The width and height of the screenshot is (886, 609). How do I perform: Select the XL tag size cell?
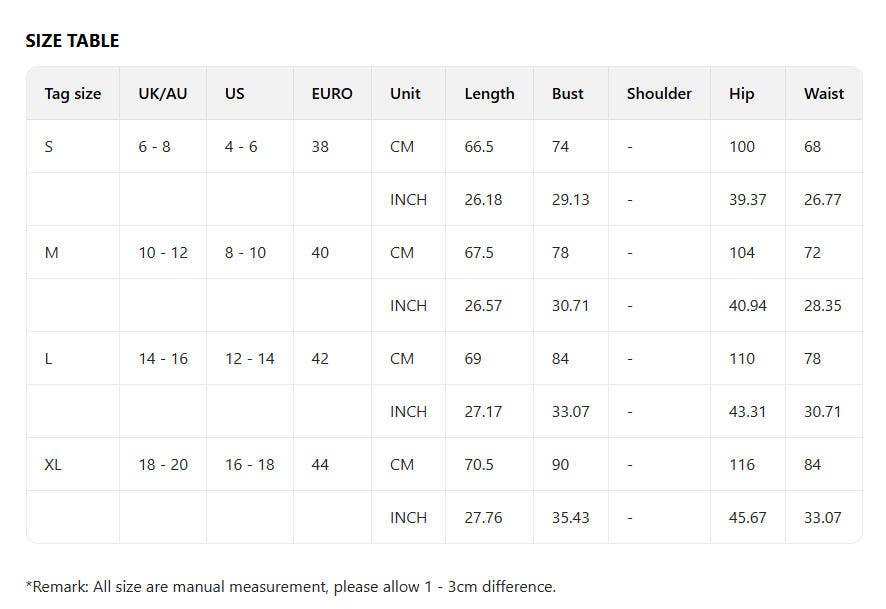[53, 465]
